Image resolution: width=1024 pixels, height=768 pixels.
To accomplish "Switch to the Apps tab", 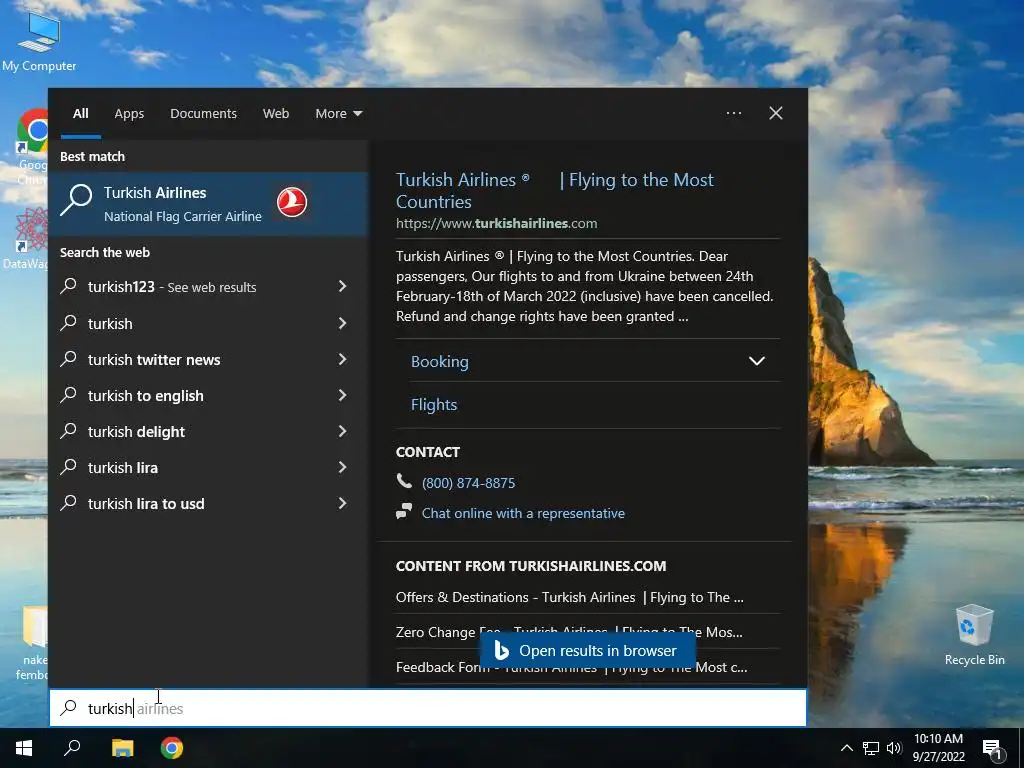I will click(x=129, y=114).
